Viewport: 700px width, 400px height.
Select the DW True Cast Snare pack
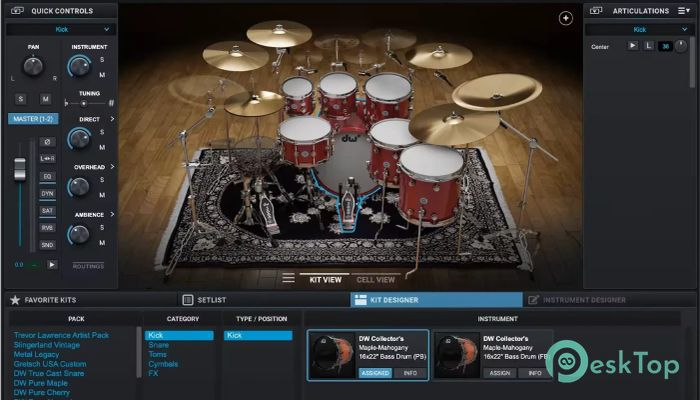[x=49, y=373]
